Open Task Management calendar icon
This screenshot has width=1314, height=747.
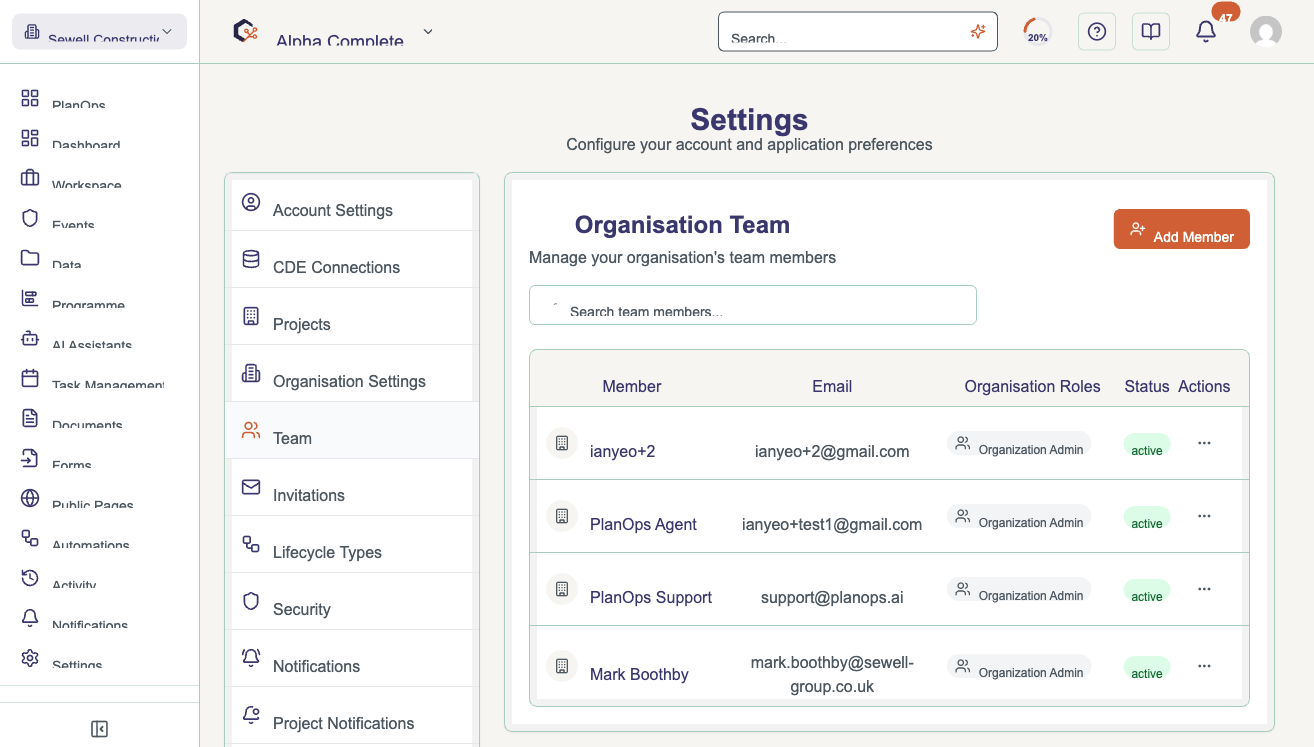(30, 378)
